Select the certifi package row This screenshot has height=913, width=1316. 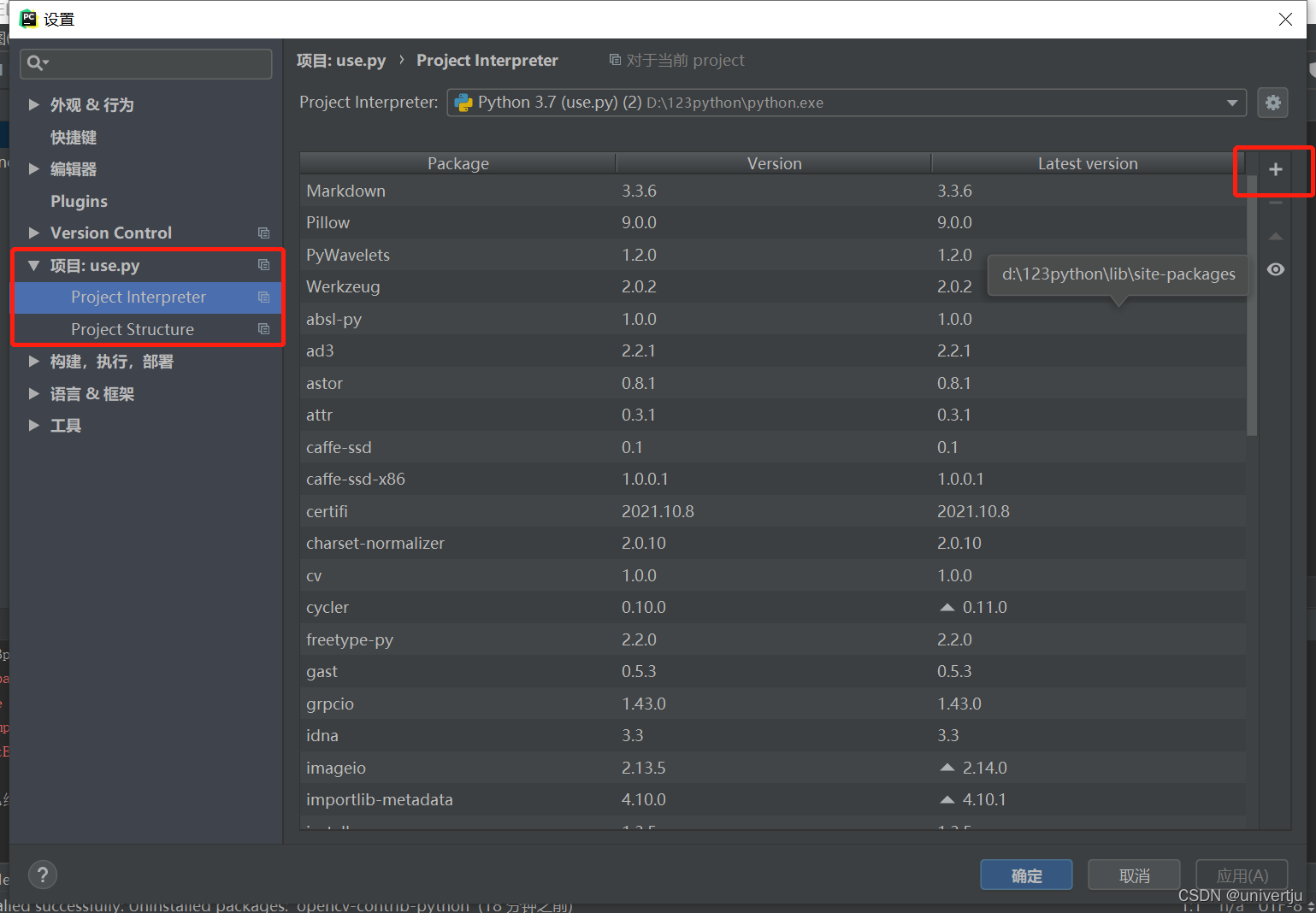pos(773,511)
